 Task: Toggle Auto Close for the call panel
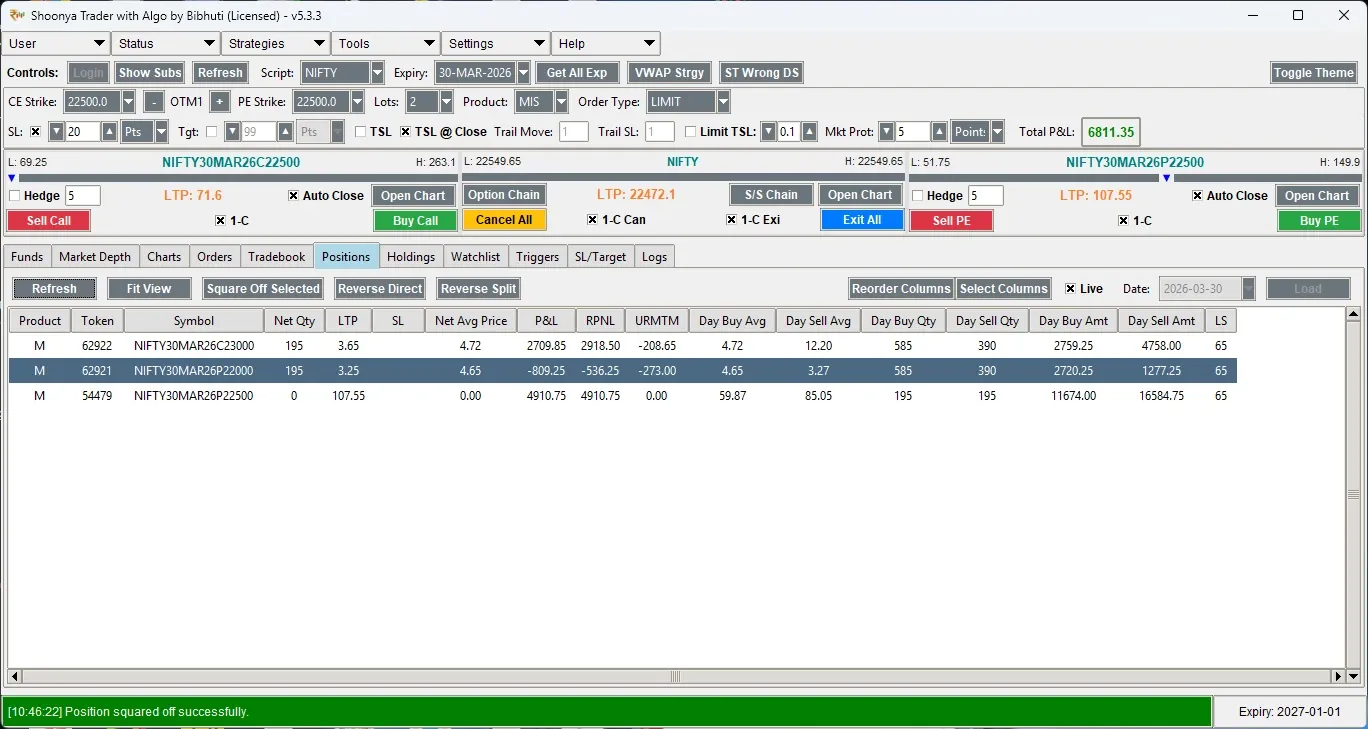coord(294,196)
